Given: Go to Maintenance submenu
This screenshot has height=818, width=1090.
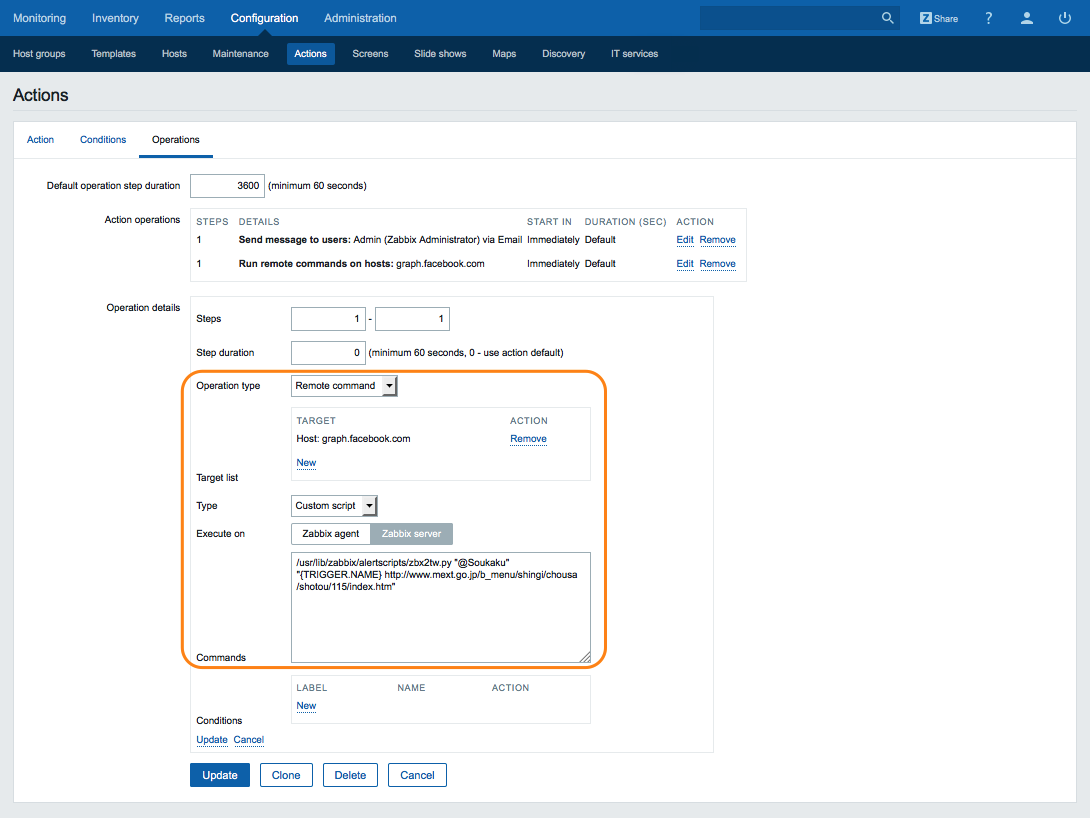Looking at the screenshot, I should (241, 54).
